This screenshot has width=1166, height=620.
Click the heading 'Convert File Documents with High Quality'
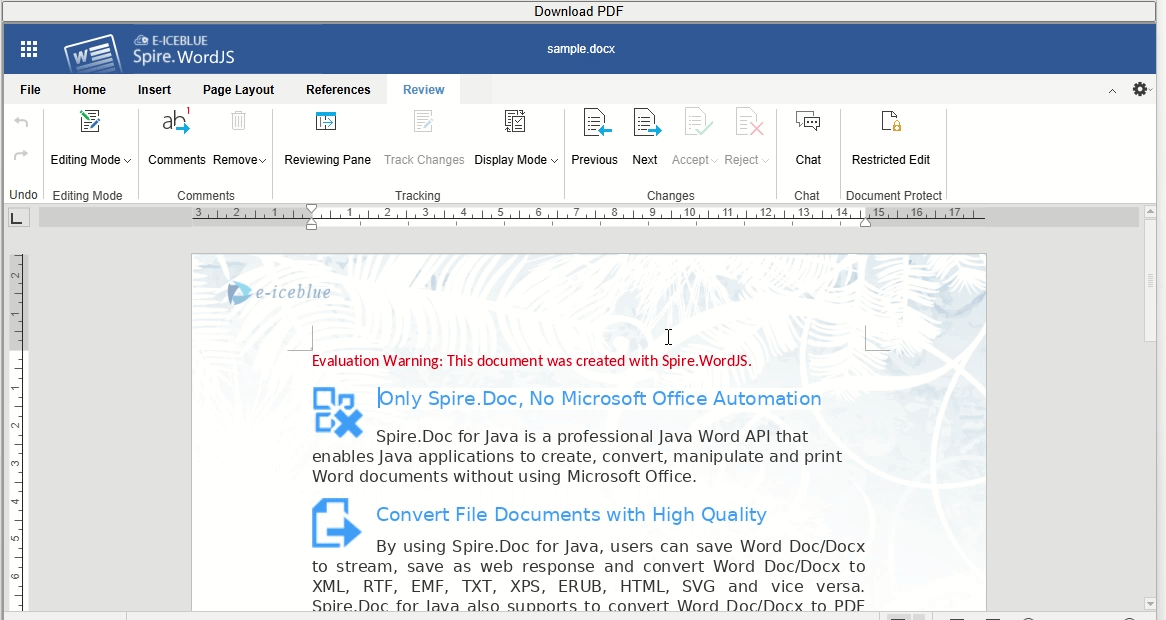tap(571, 514)
